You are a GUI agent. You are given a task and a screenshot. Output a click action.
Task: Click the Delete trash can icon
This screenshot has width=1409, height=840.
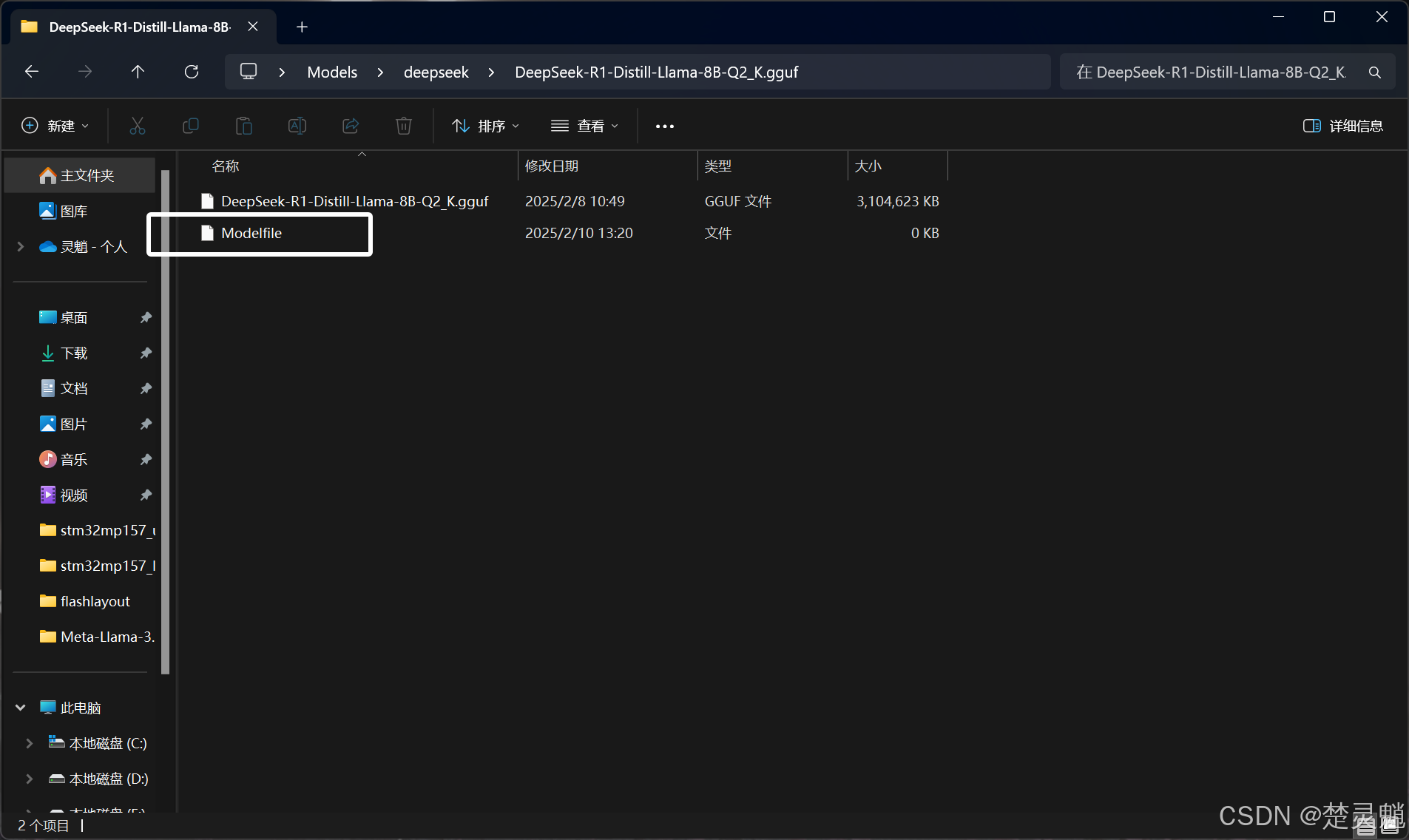(404, 126)
